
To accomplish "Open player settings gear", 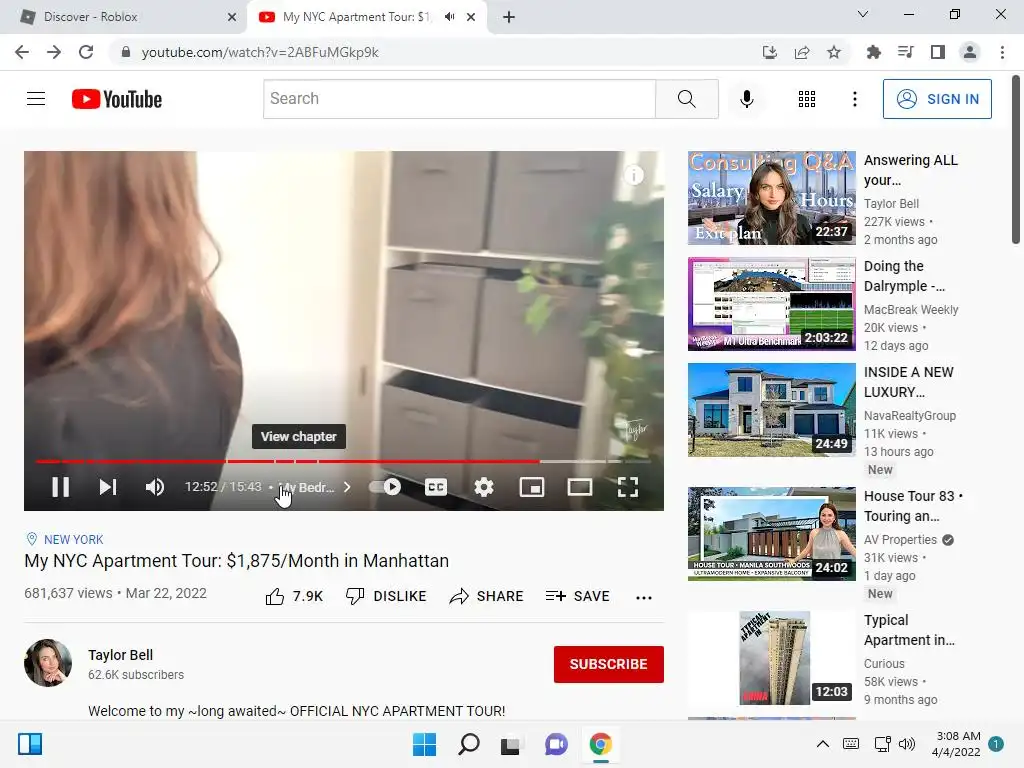I will pos(484,487).
